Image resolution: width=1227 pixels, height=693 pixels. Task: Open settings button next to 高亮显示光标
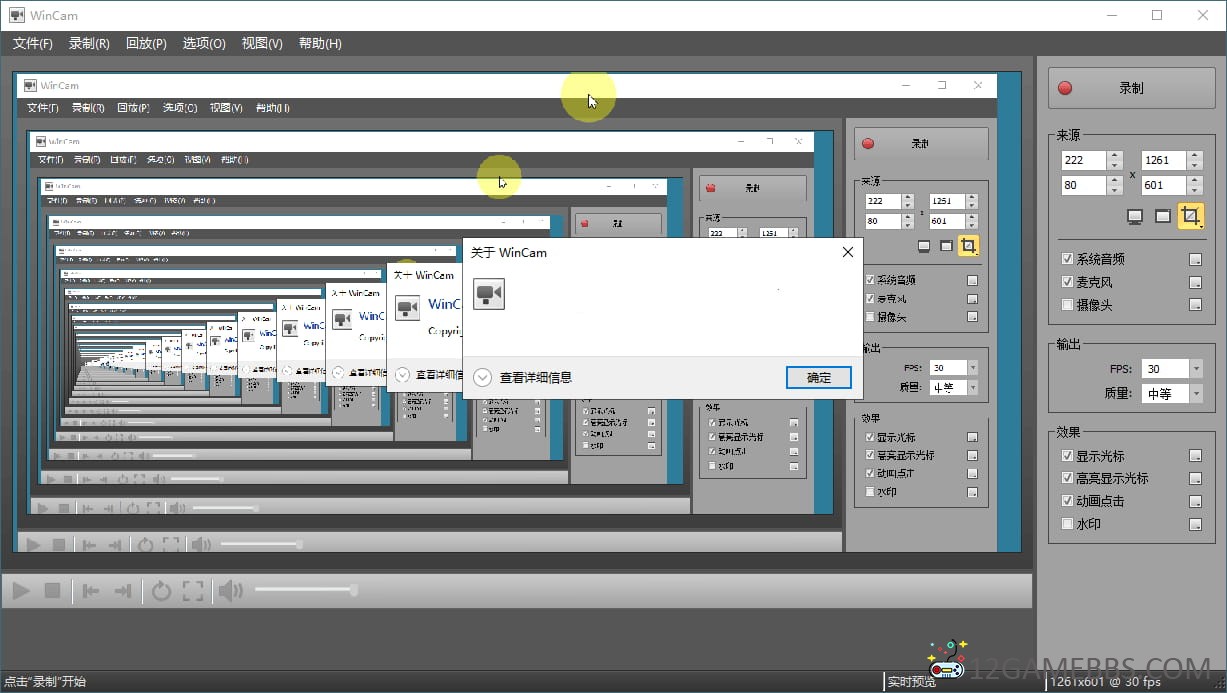(x=1195, y=479)
